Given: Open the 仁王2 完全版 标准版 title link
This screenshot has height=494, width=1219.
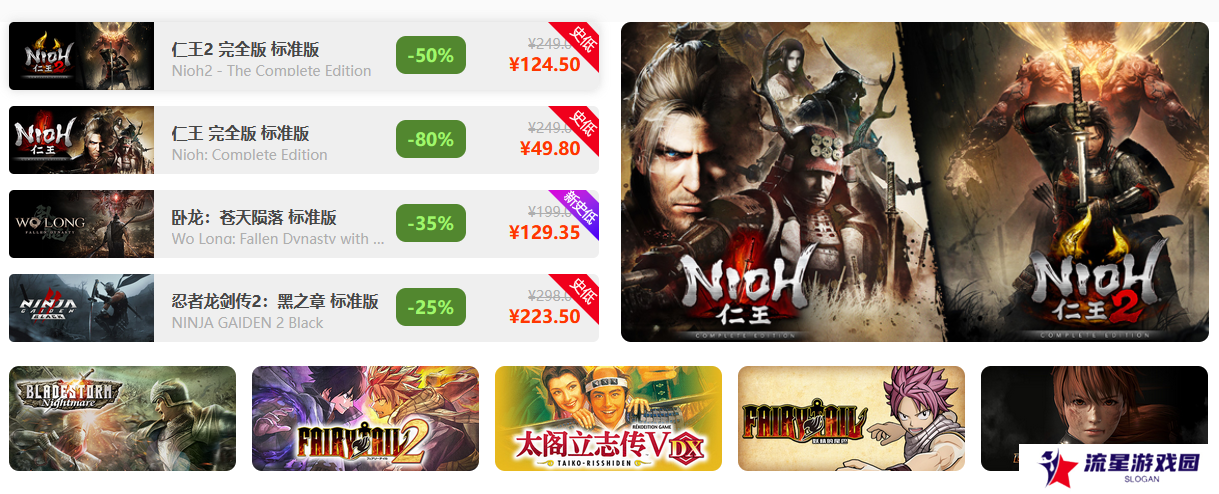Looking at the screenshot, I should 246,49.
